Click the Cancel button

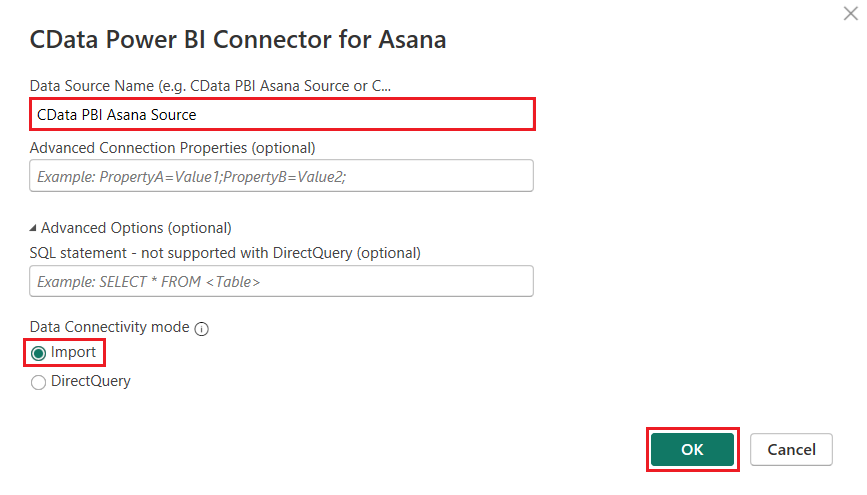pos(791,450)
